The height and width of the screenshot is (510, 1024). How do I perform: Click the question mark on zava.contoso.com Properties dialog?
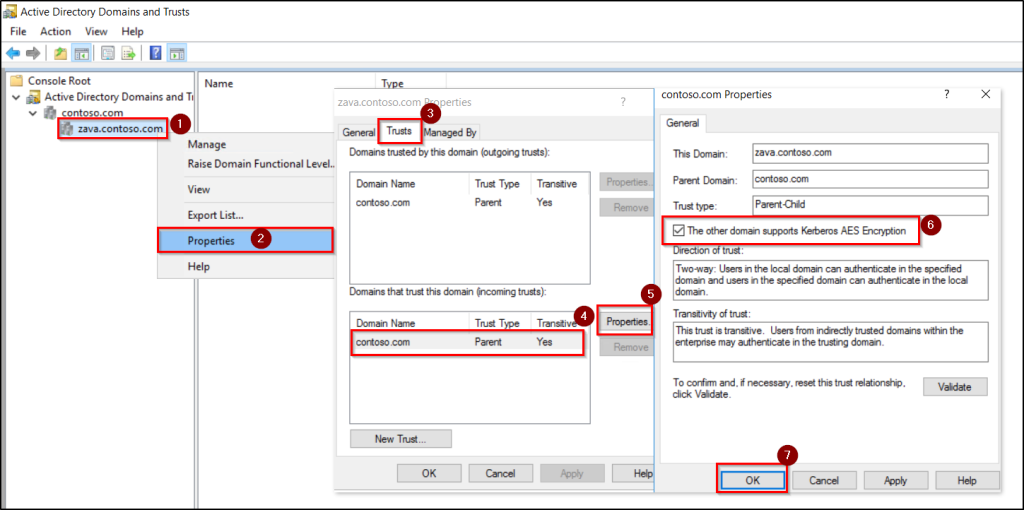click(x=622, y=102)
